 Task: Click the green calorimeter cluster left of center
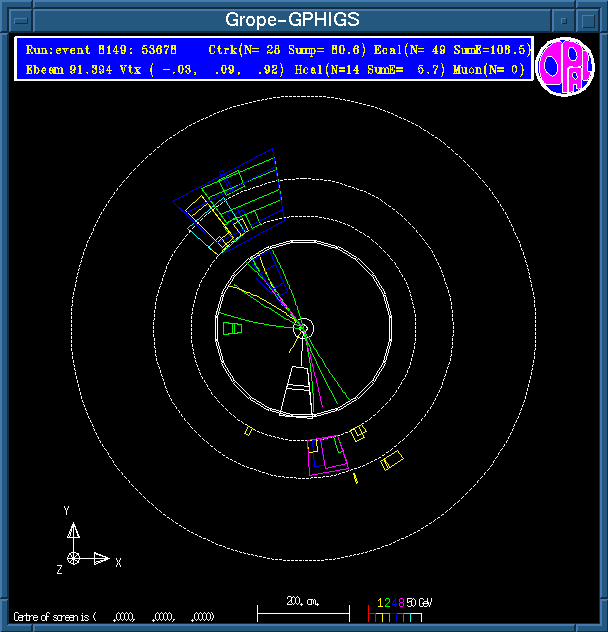[232, 328]
